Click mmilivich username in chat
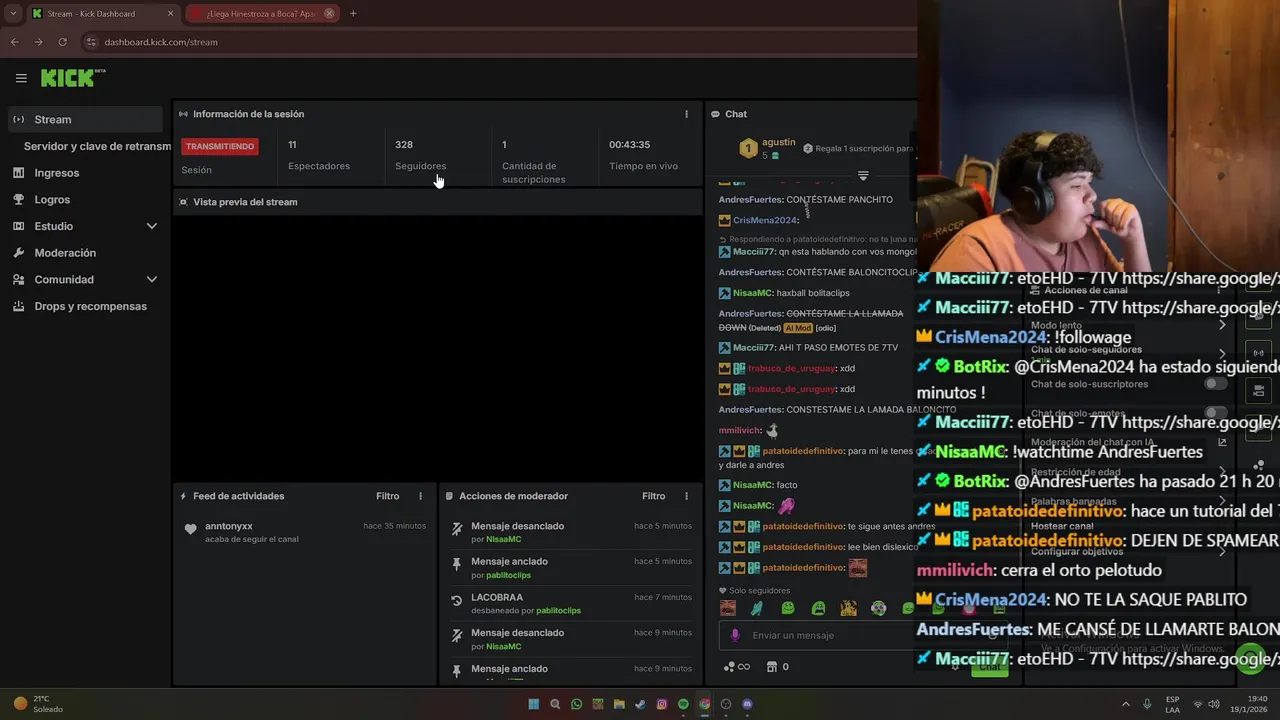The image size is (1280, 720). click(x=739, y=431)
